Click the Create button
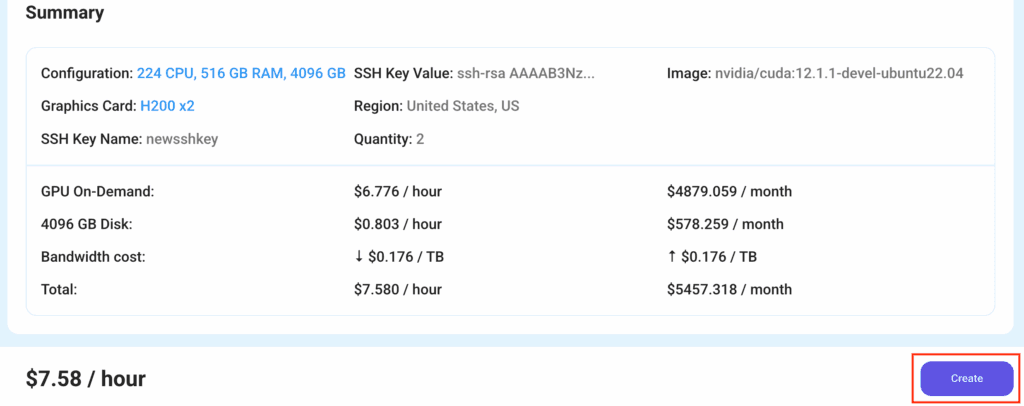Screen dimensions: 1024x406 966,378
